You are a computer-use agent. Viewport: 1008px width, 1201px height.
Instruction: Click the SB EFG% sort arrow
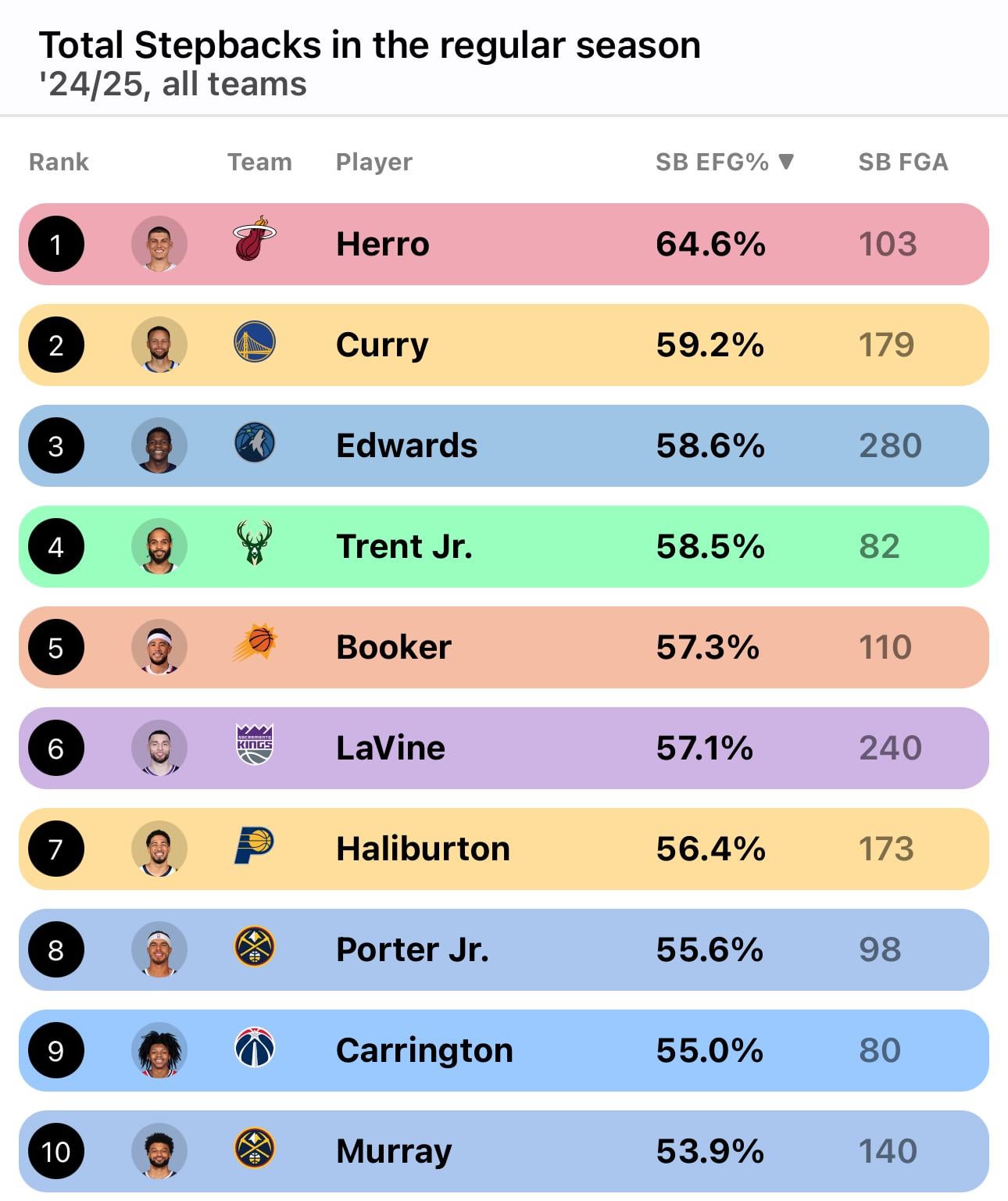point(786,161)
